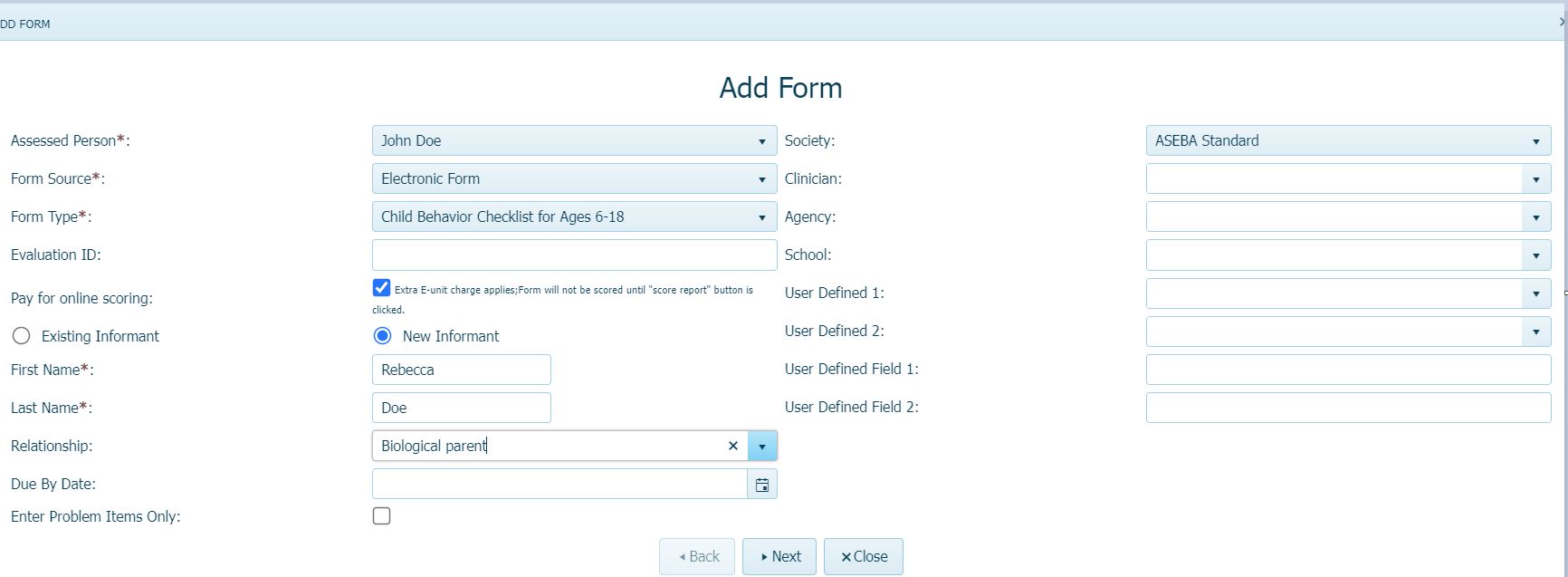Expand the Assessed Person dropdown
Viewport: 1568px width, 577px height.
coord(761,141)
